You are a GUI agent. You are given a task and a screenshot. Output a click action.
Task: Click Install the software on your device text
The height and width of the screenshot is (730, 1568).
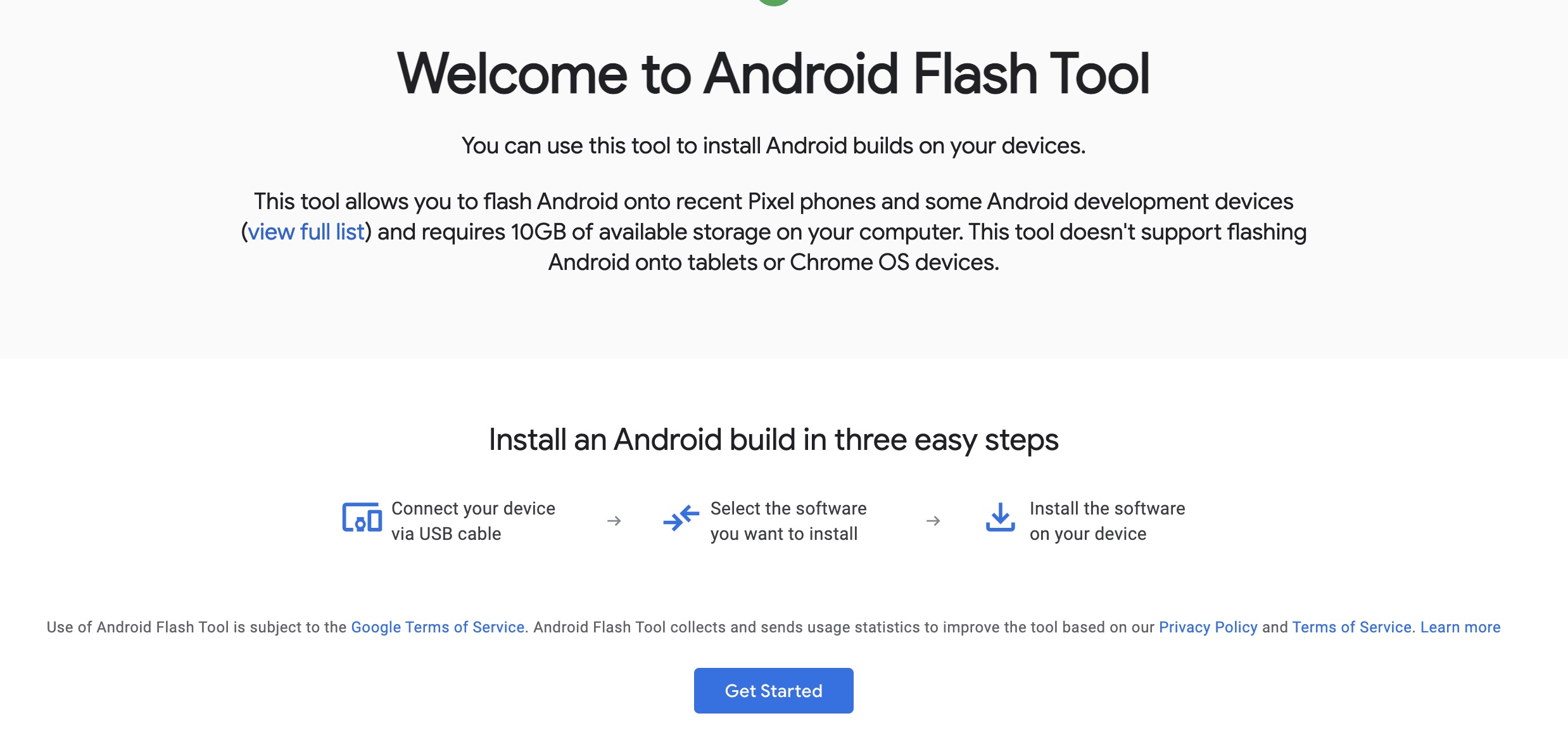[1106, 521]
